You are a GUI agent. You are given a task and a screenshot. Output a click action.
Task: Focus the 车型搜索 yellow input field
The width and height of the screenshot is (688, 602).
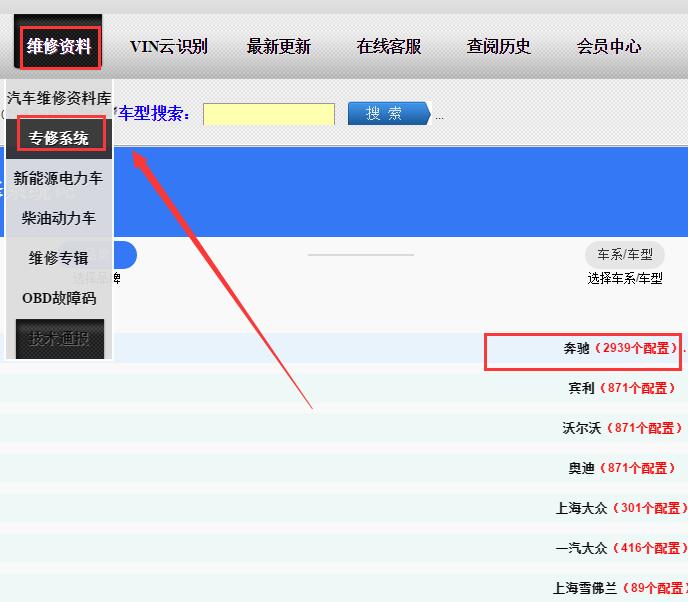(x=269, y=114)
